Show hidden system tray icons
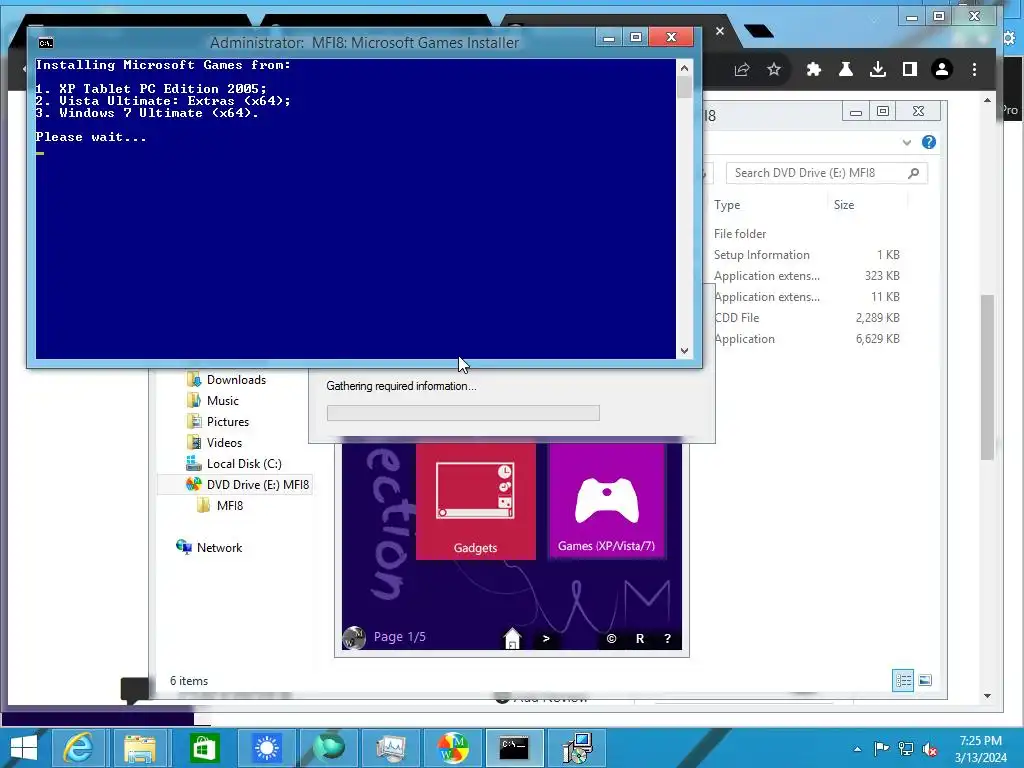Screen dimensions: 1024x768 click(857, 749)
